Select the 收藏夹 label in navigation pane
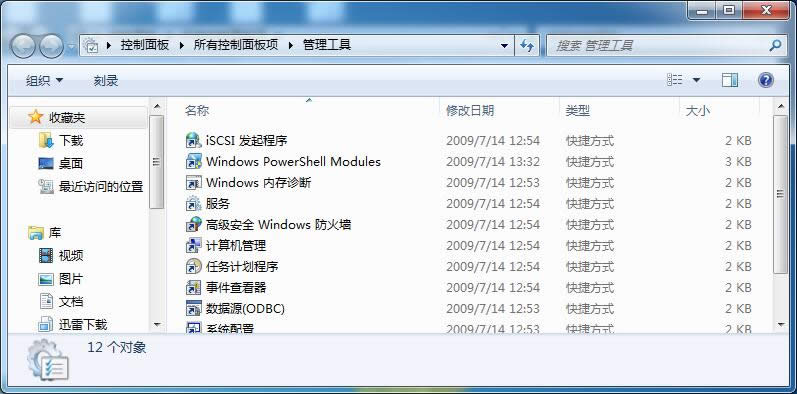The image size is (797, 394). [67, 118]
